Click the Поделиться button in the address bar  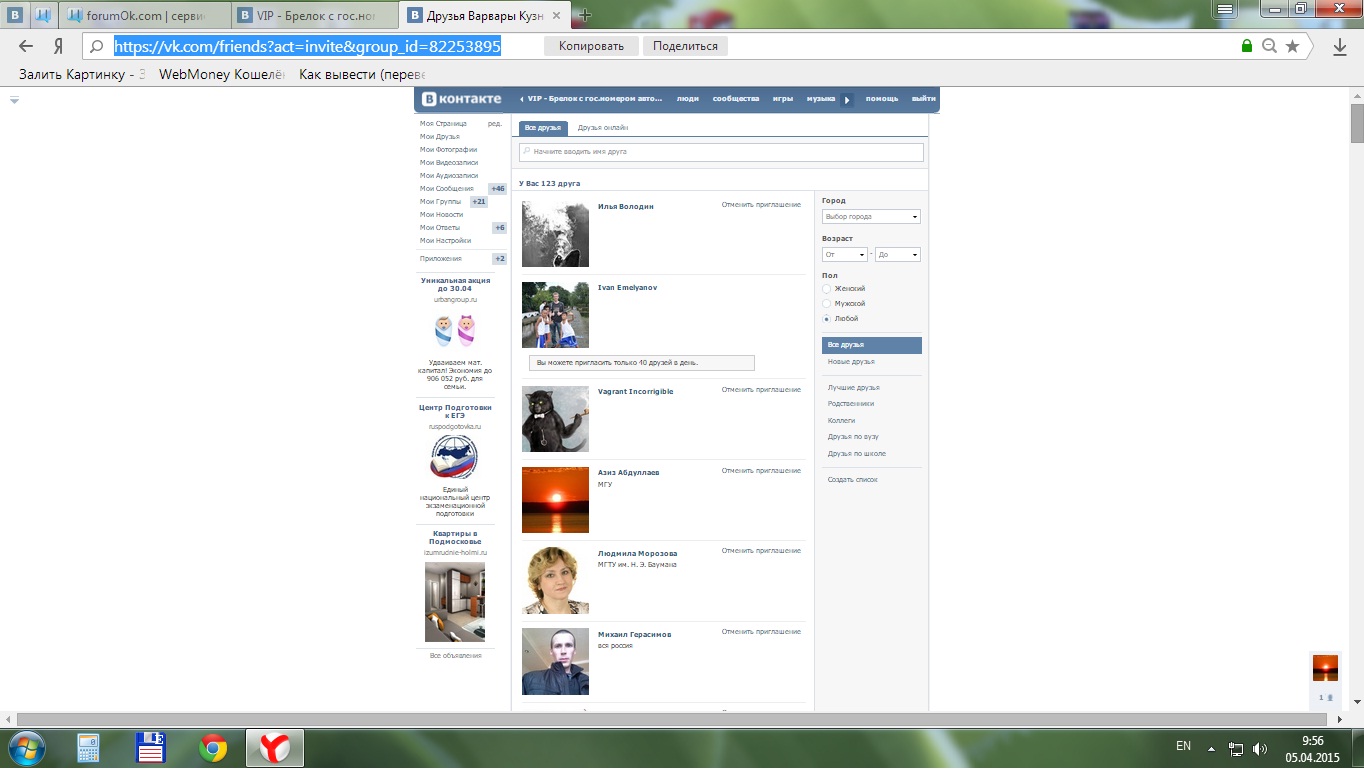click(x=686, y=46)
